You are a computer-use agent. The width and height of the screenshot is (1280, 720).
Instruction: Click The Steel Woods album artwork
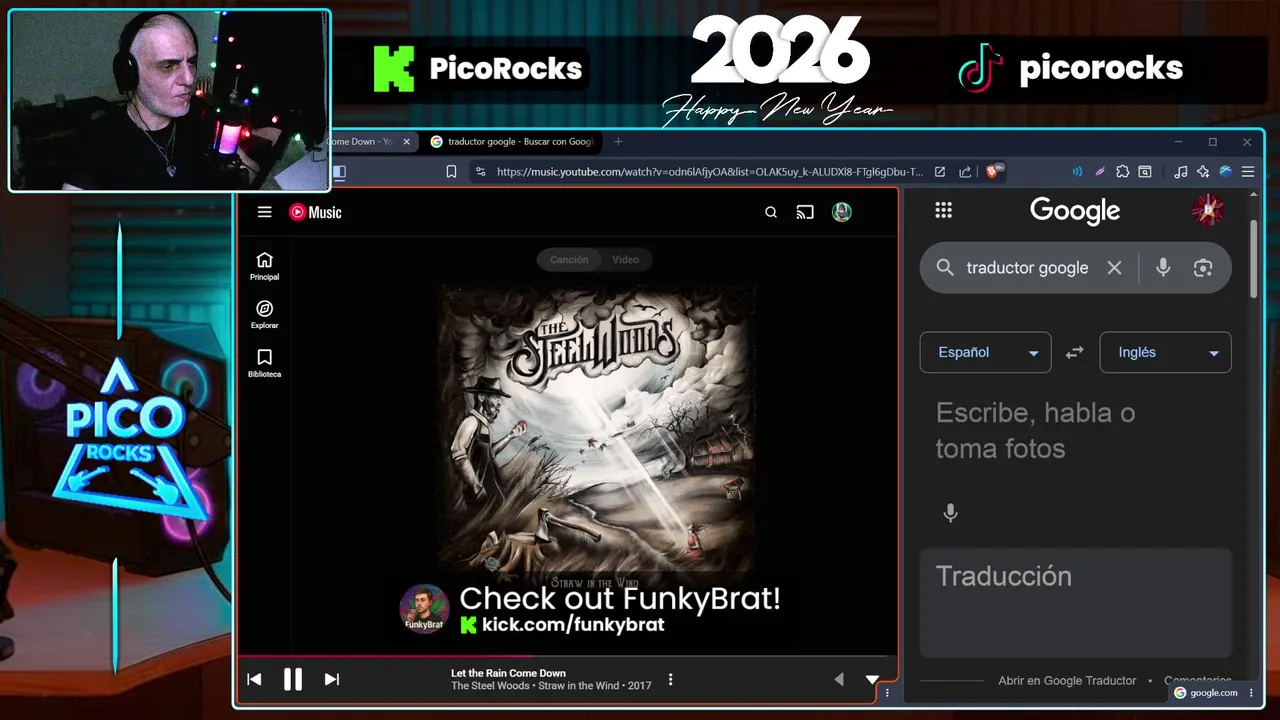[596, 437]
